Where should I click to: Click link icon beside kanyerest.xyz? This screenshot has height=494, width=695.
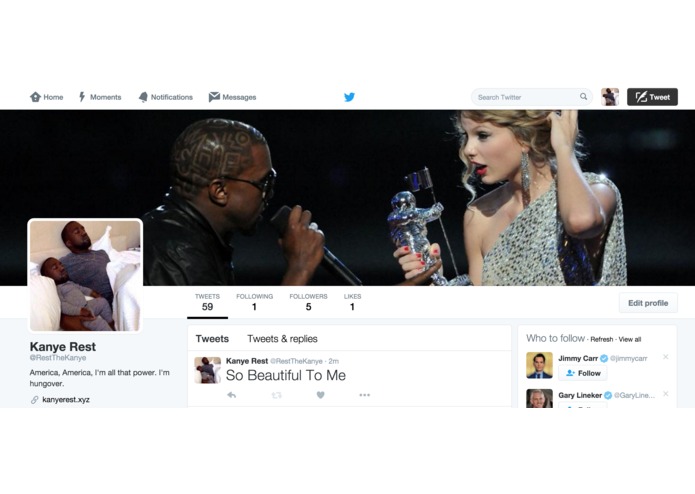35,400
